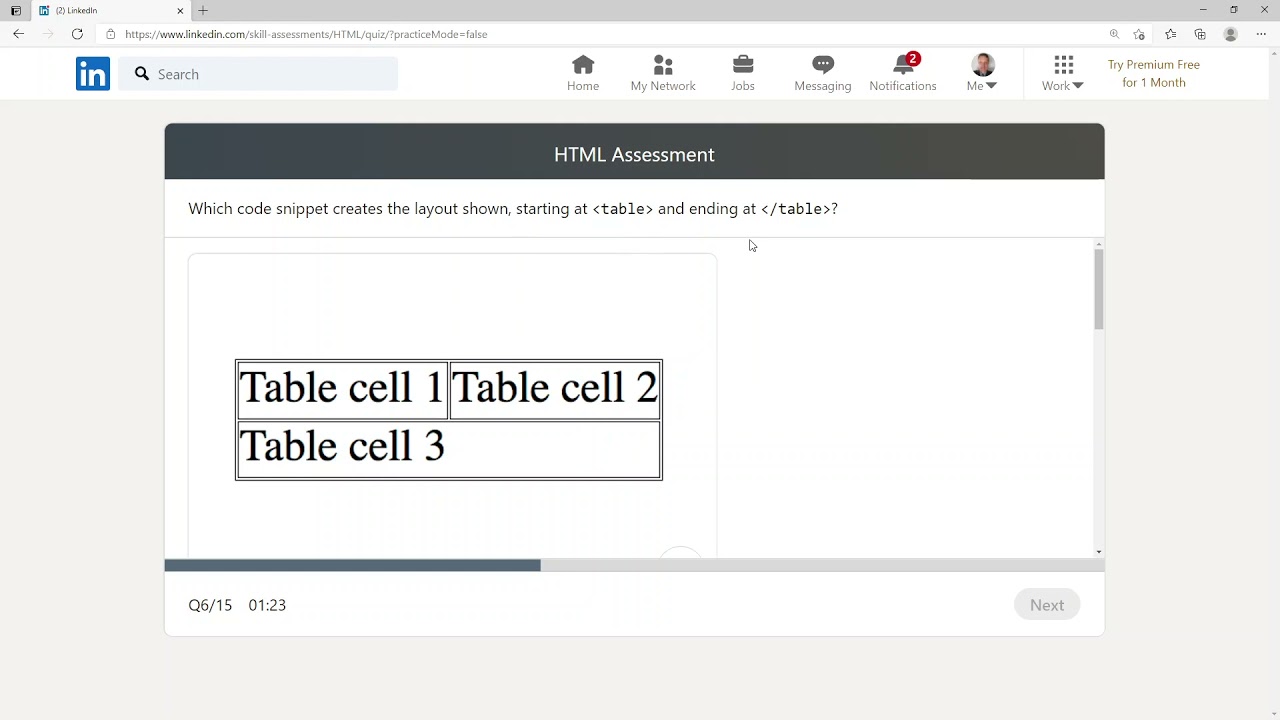The image size is (1280, 720).
Task: Open the Messaging icon
Action: click(x=823, y=74)
